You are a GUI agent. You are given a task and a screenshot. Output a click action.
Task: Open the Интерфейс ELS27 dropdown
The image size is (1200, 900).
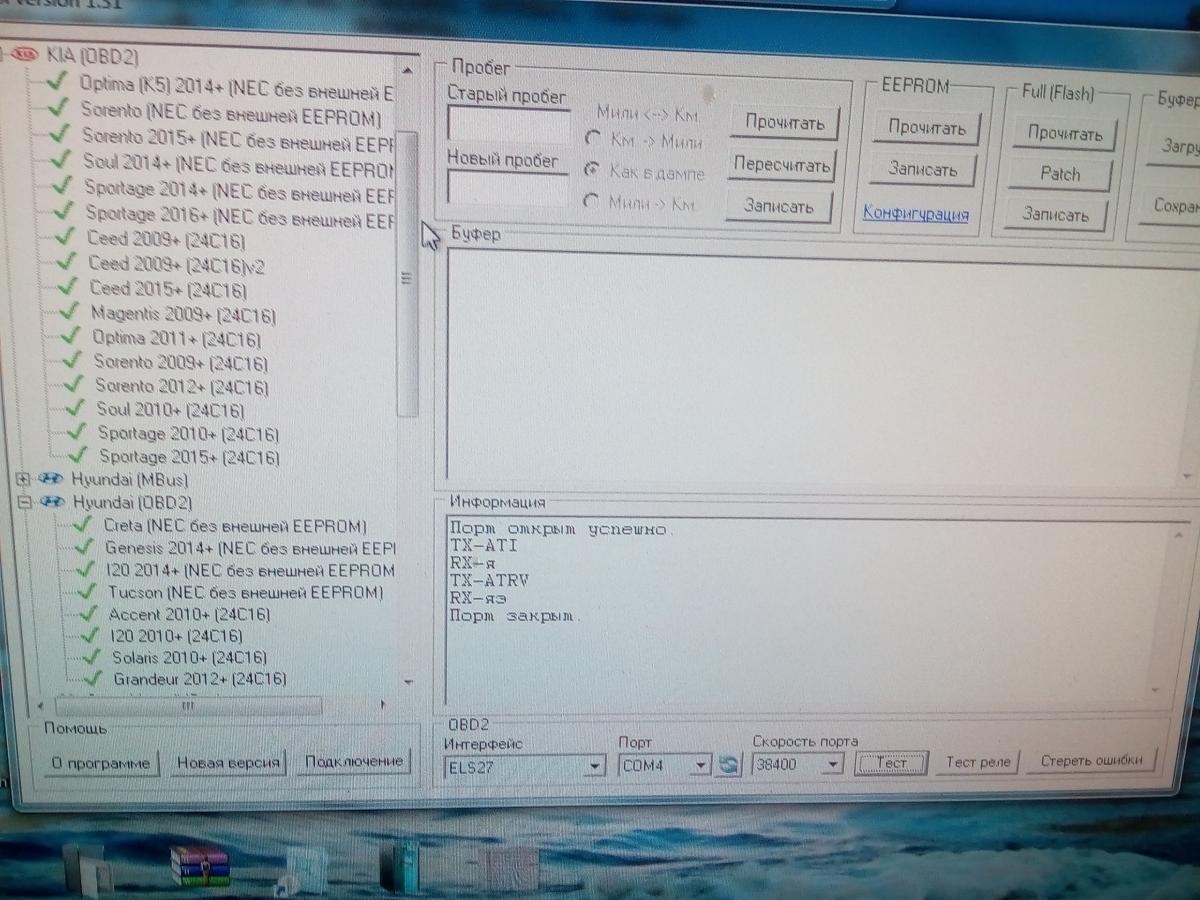coord(597,766)
